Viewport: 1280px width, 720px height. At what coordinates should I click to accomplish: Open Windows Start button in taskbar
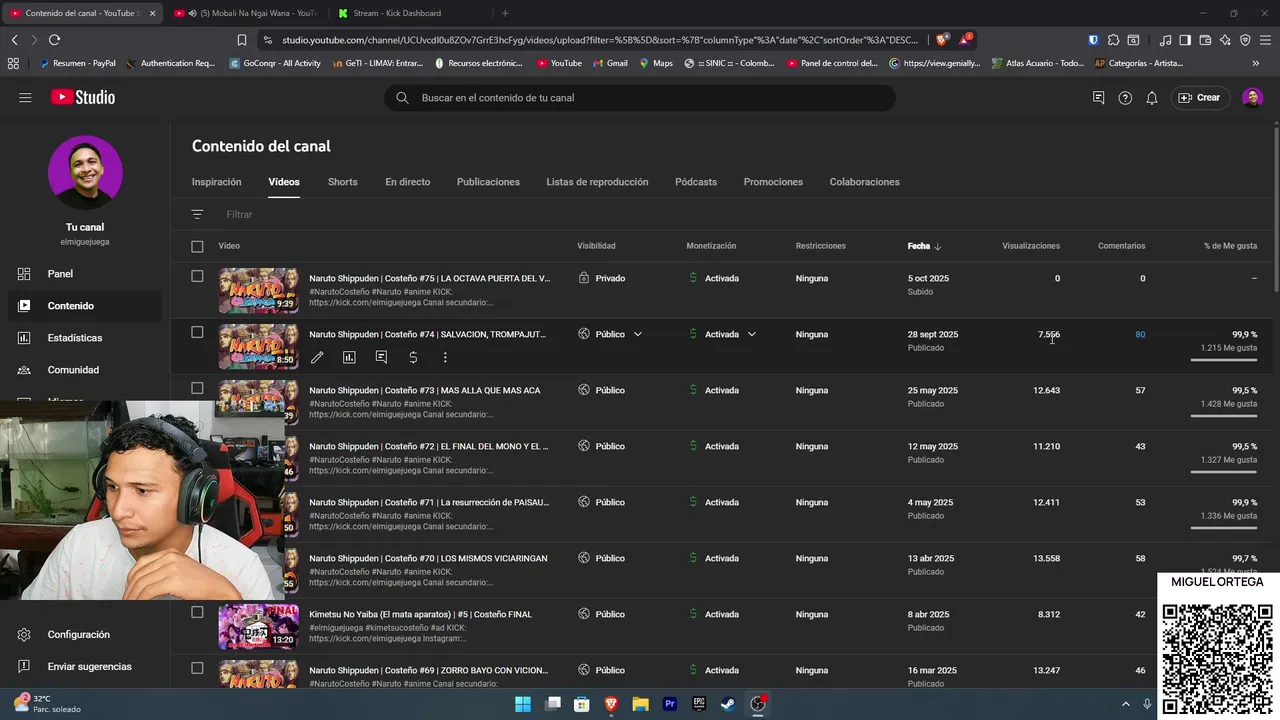(x=523, y=704)
